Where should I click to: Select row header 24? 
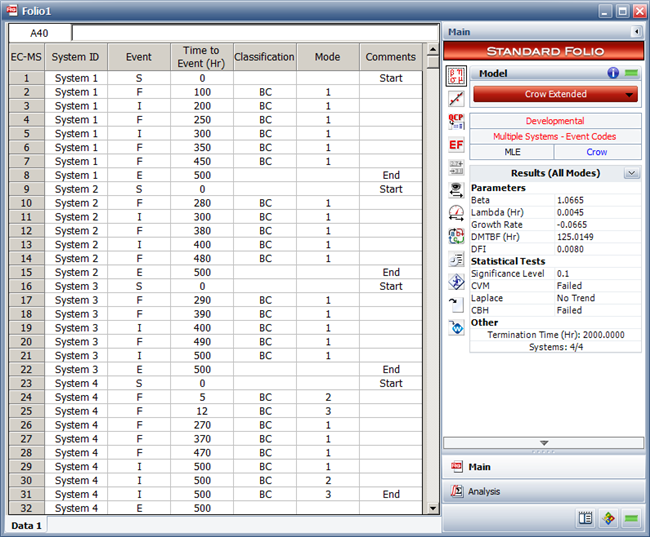coord(26,397)
